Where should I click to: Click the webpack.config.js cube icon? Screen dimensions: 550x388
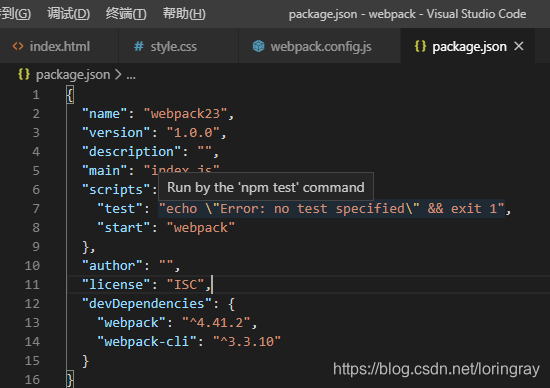pos(259,46)
